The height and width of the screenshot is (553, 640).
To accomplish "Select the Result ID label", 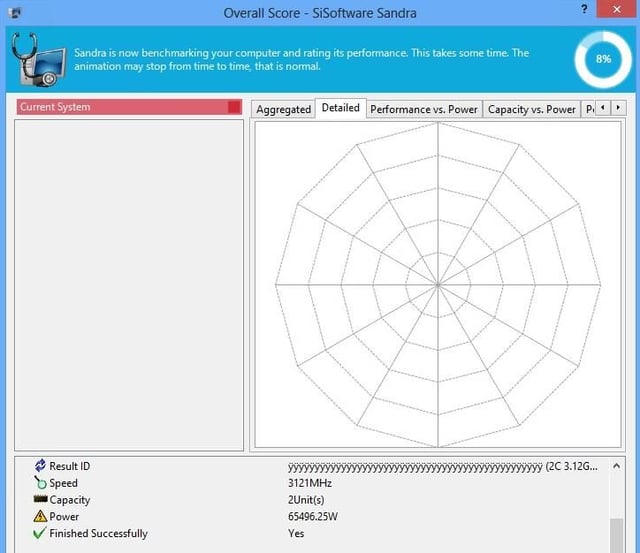I will click(x=69, y=466).
